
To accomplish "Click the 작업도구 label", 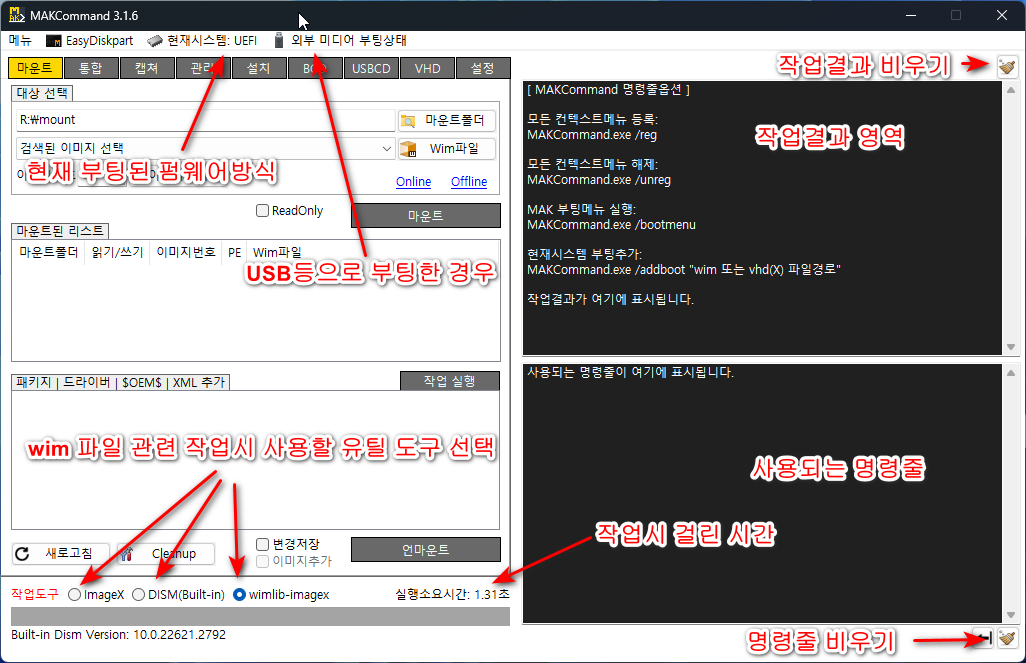I will [x=35, y=594].
